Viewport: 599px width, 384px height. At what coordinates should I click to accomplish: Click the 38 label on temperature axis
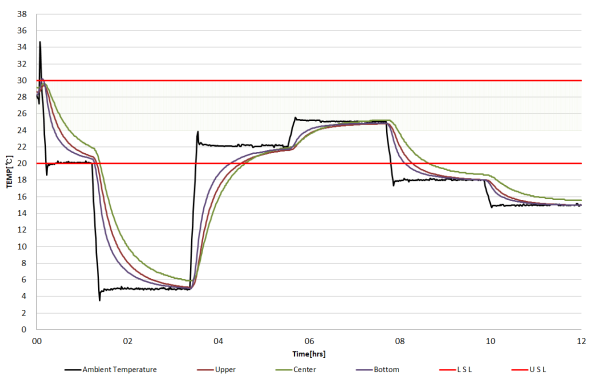point(22,14)
